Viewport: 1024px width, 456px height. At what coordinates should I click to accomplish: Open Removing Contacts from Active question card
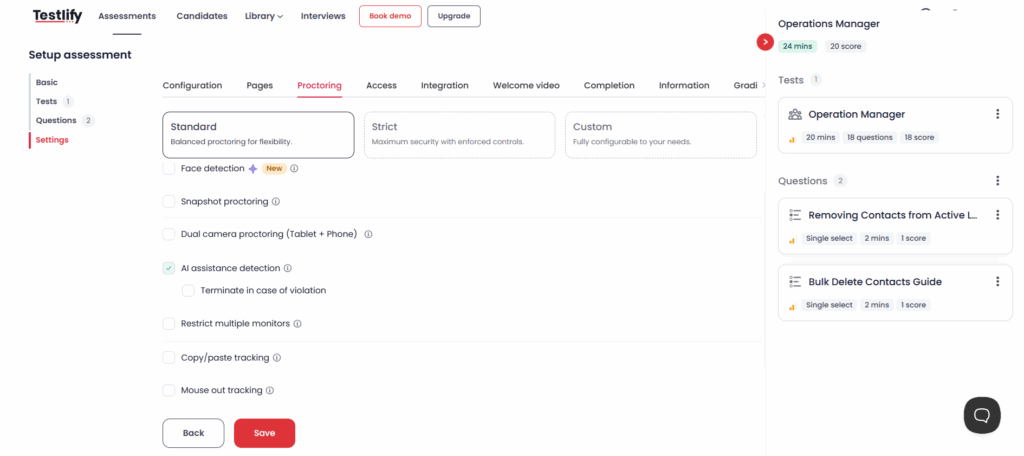[x=895, y=226]
